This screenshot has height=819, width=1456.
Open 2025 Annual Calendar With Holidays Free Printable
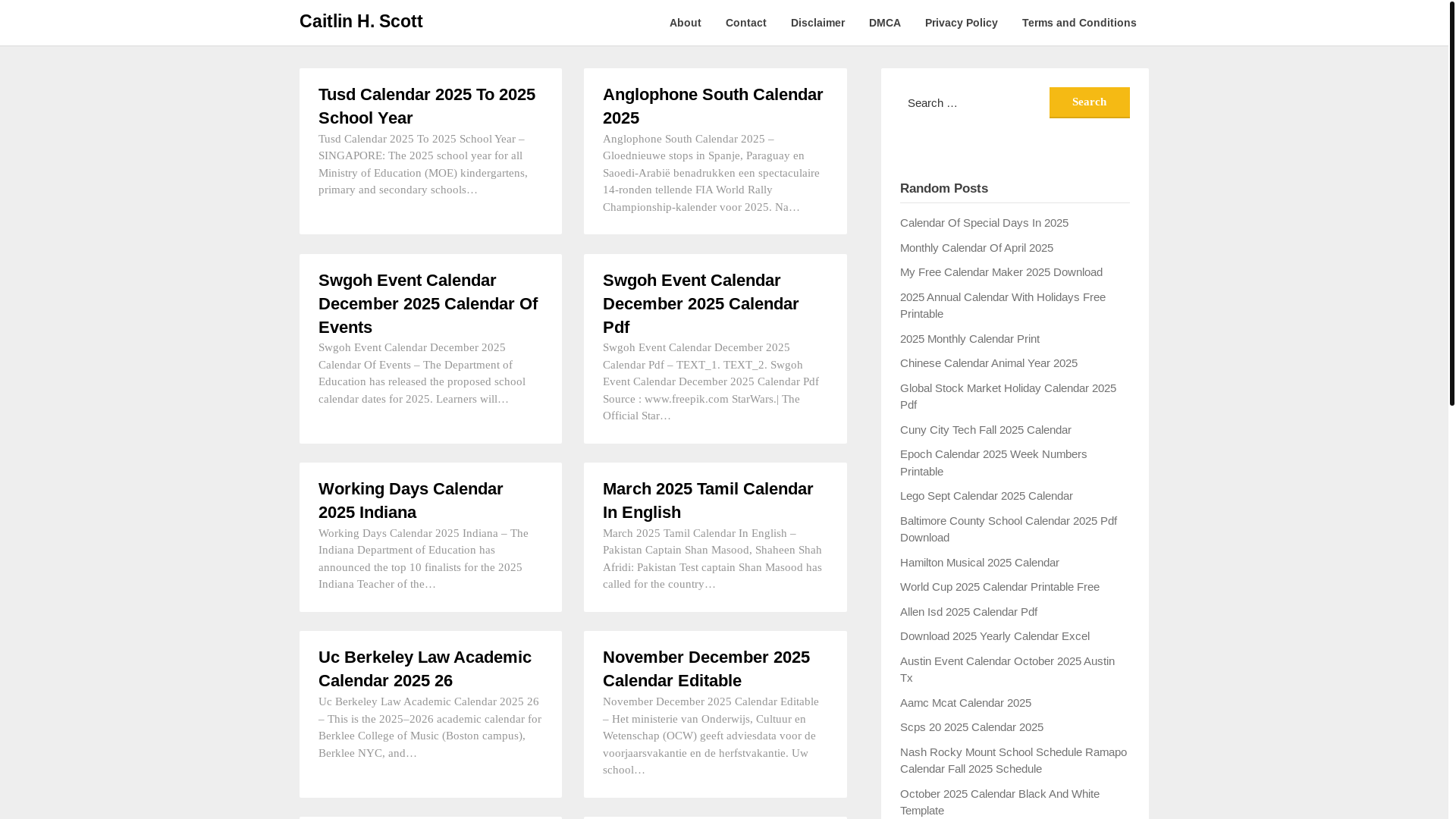pyautogui.click(x=1003, y=306)
